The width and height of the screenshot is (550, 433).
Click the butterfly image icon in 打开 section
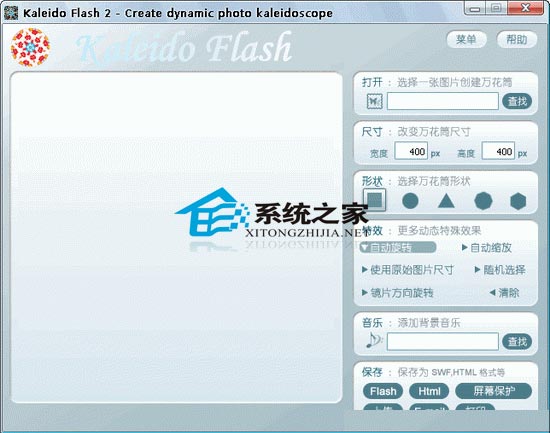point(374,101)
